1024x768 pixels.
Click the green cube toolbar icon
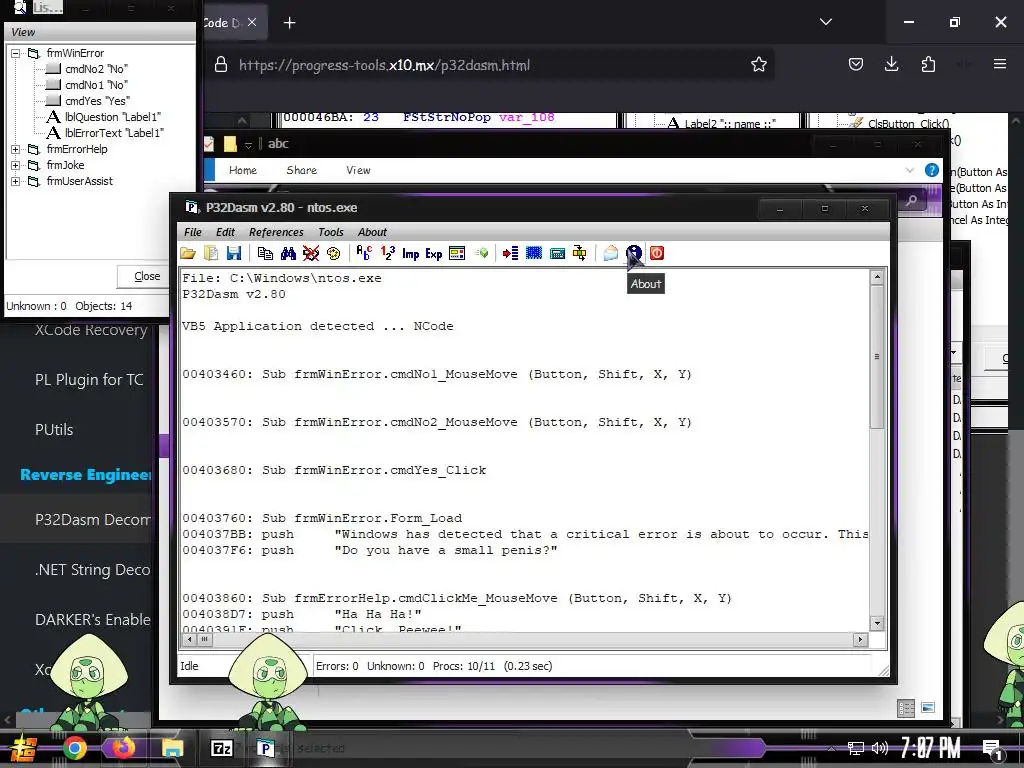[x=482, y=253]
